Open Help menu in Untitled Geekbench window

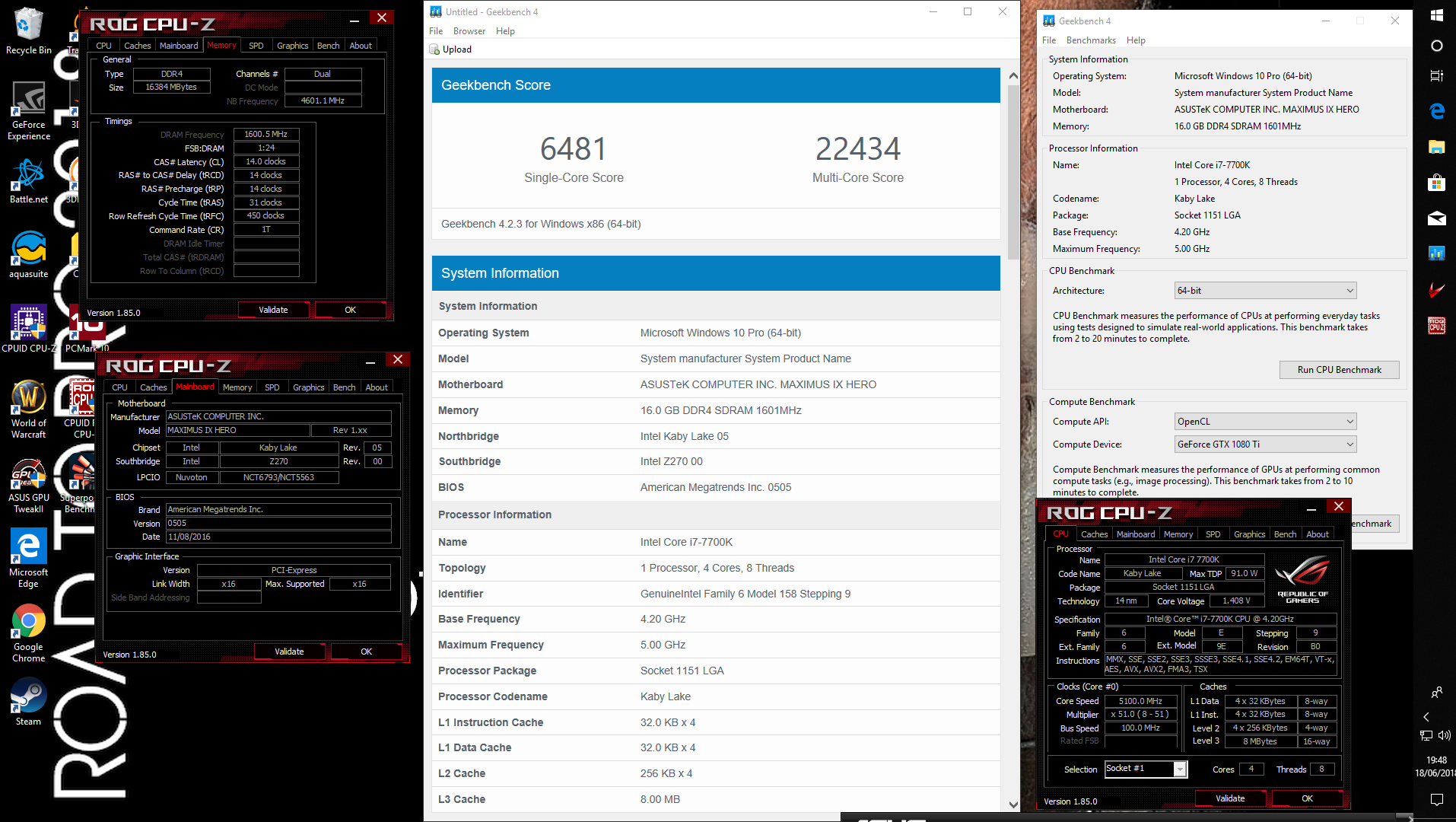pyautogui.click(x=505, y=31)
